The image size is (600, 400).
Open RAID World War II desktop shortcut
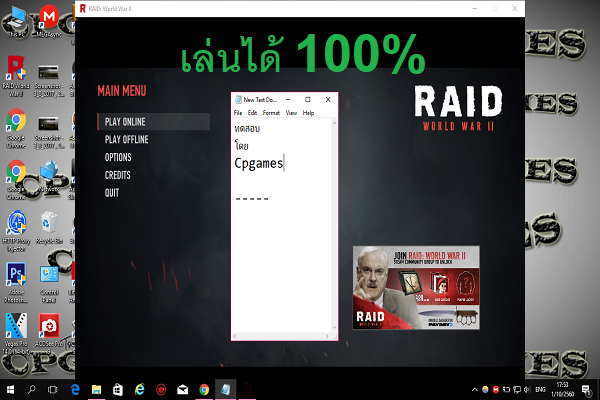pos(16,76)
